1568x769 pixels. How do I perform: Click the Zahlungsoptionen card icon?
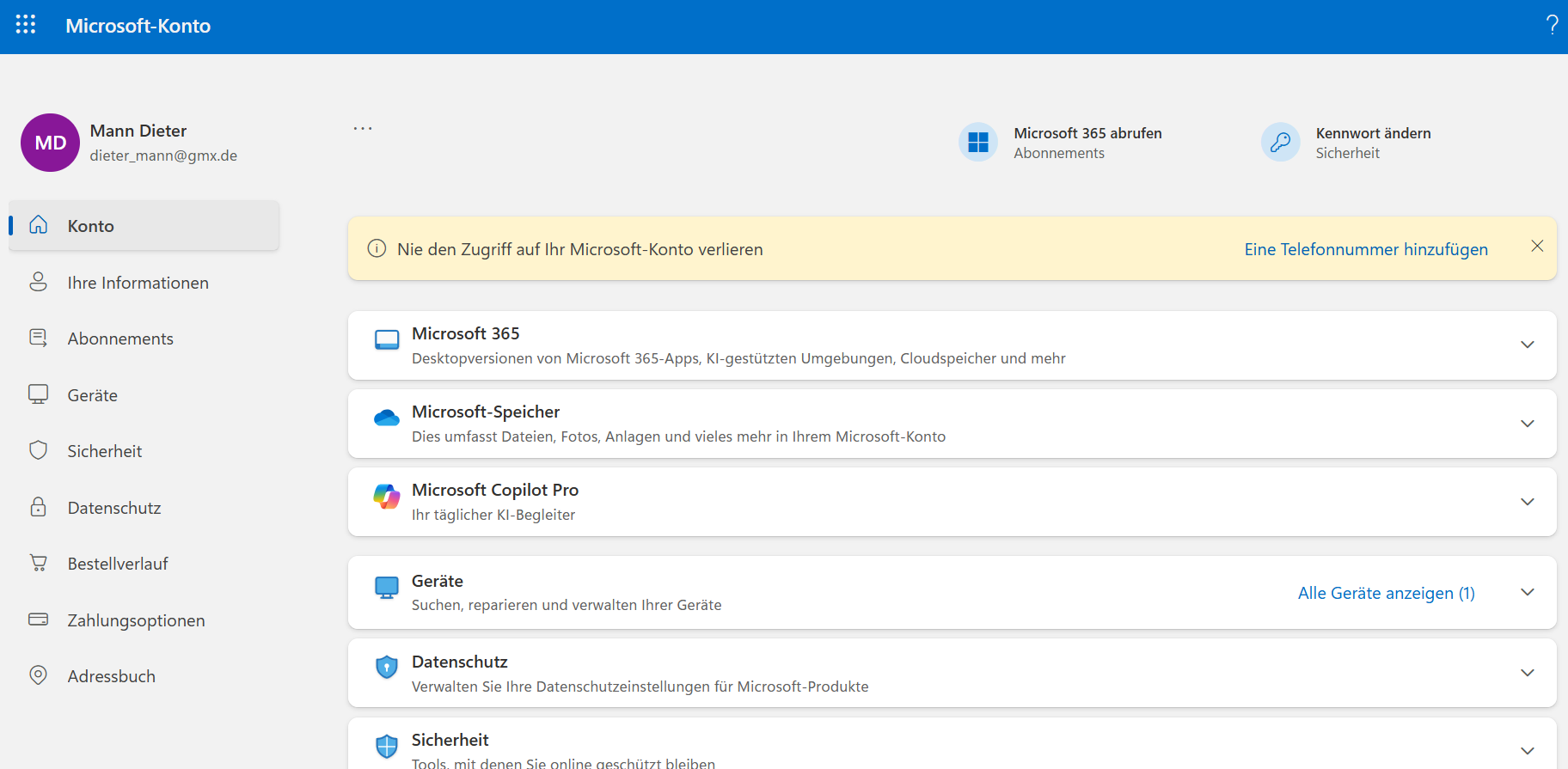(x=39, y=619)
